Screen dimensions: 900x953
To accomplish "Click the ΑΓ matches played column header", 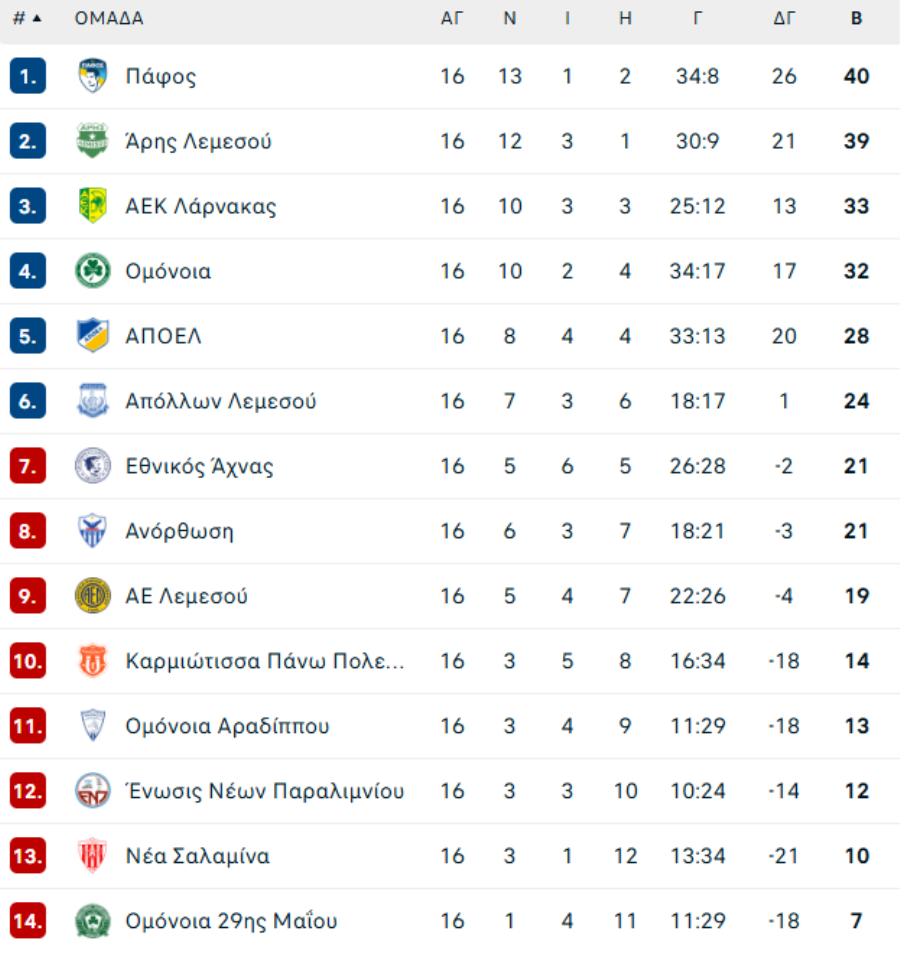I will [x=452, y=18].
